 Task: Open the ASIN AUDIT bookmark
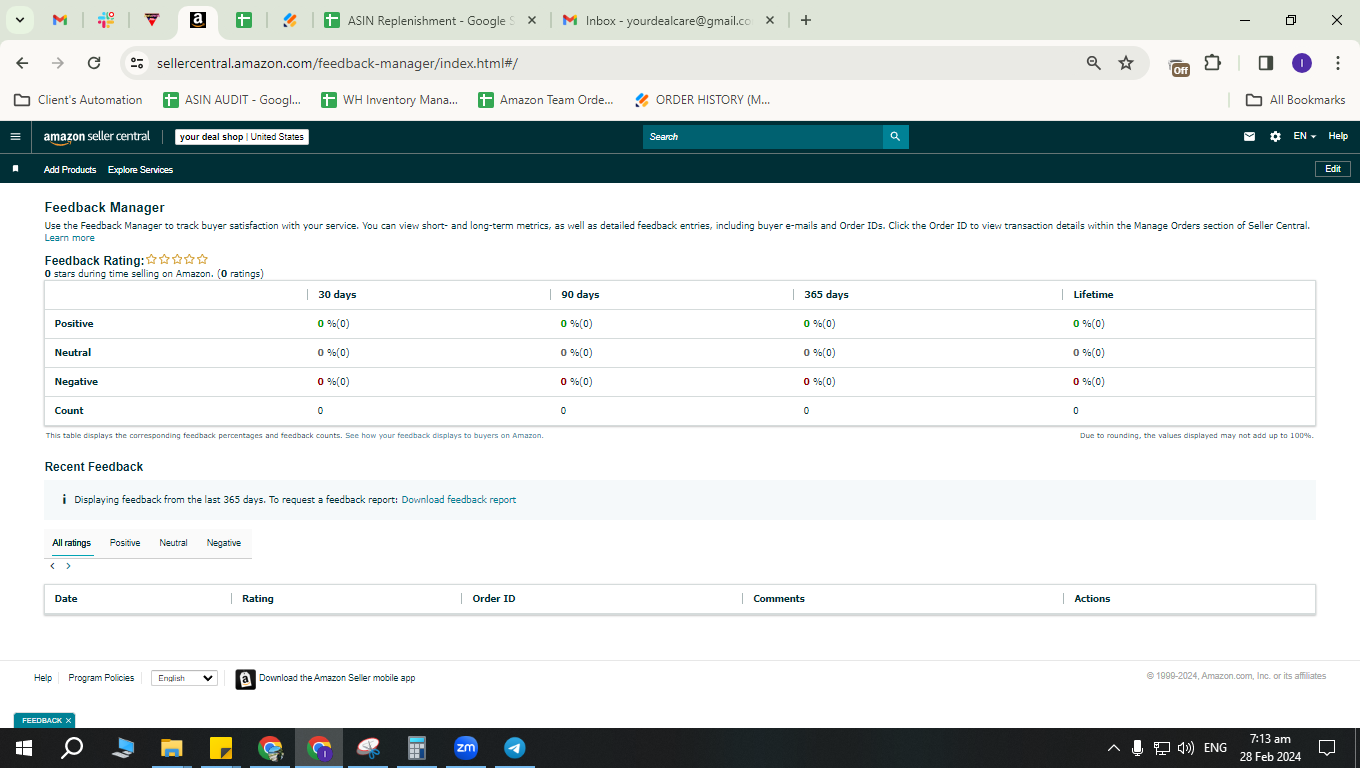point(232,100)
